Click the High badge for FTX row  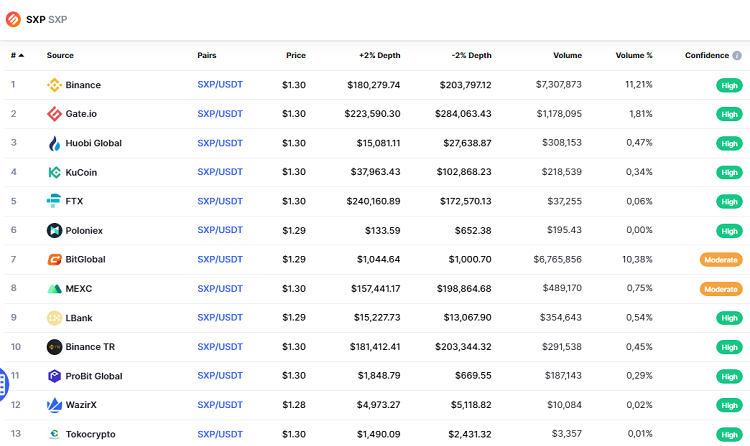[x=729, y=201]
